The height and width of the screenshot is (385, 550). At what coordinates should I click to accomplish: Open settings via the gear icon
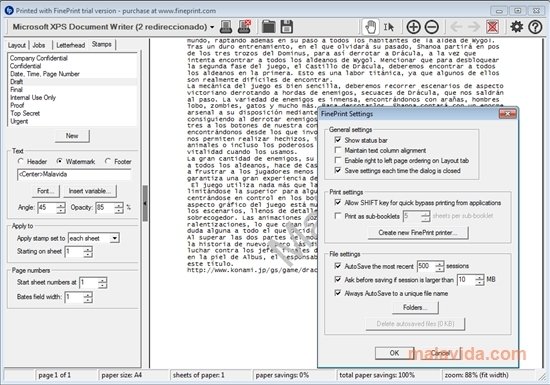point(516,27)
